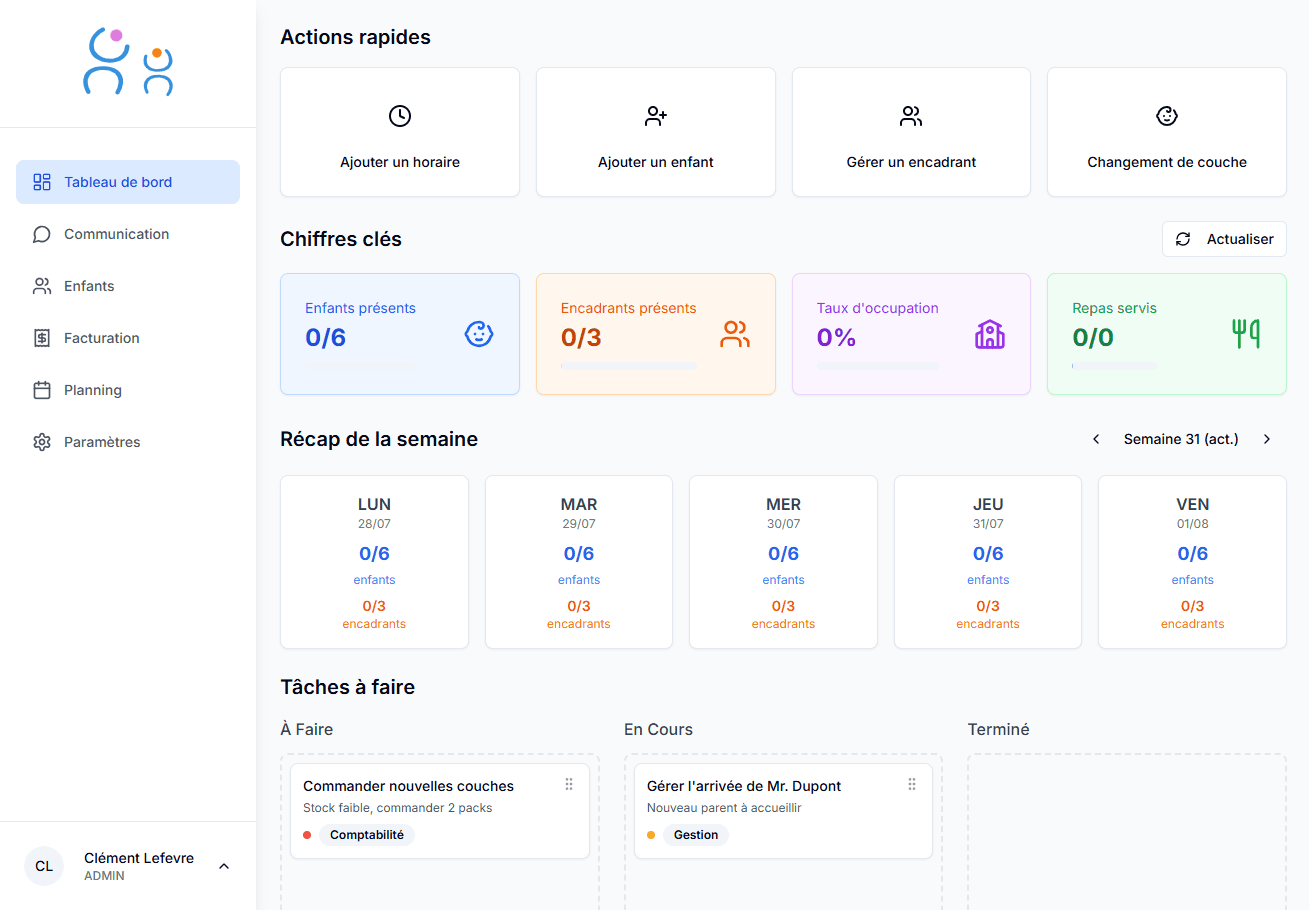The width and height of the screenshot is (1309, 910).
Task: Click the Actualiser button
Action: pos(1224,239)
